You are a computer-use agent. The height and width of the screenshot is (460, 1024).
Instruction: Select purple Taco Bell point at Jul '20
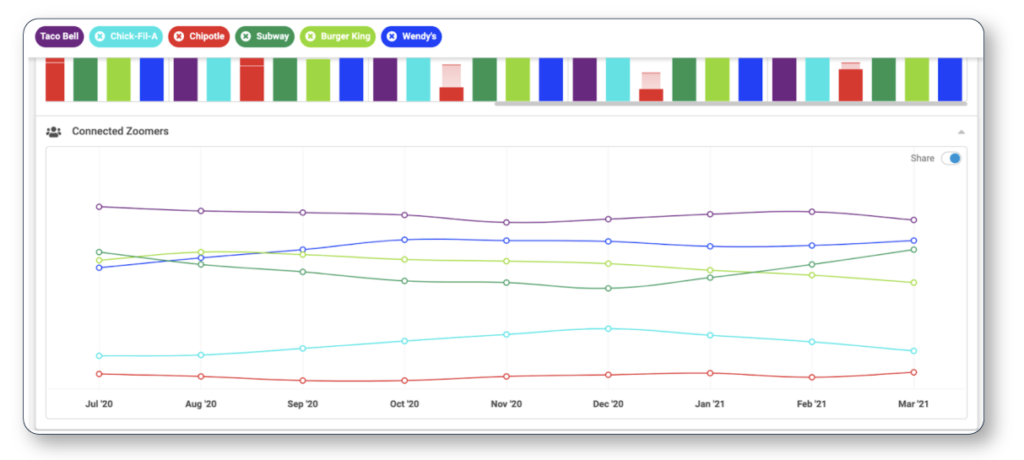tap(99, 206)
